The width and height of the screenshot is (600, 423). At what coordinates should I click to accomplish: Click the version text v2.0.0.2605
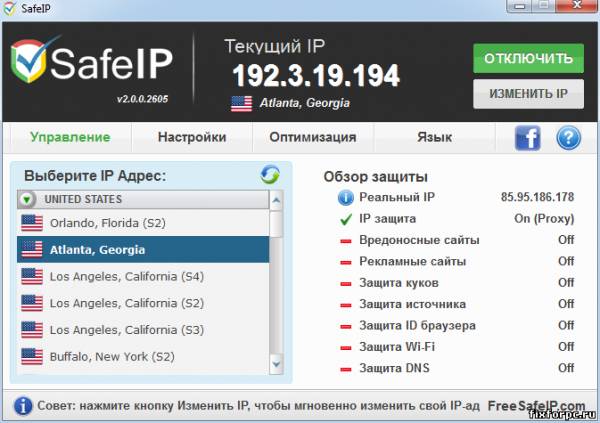[142, 99]
